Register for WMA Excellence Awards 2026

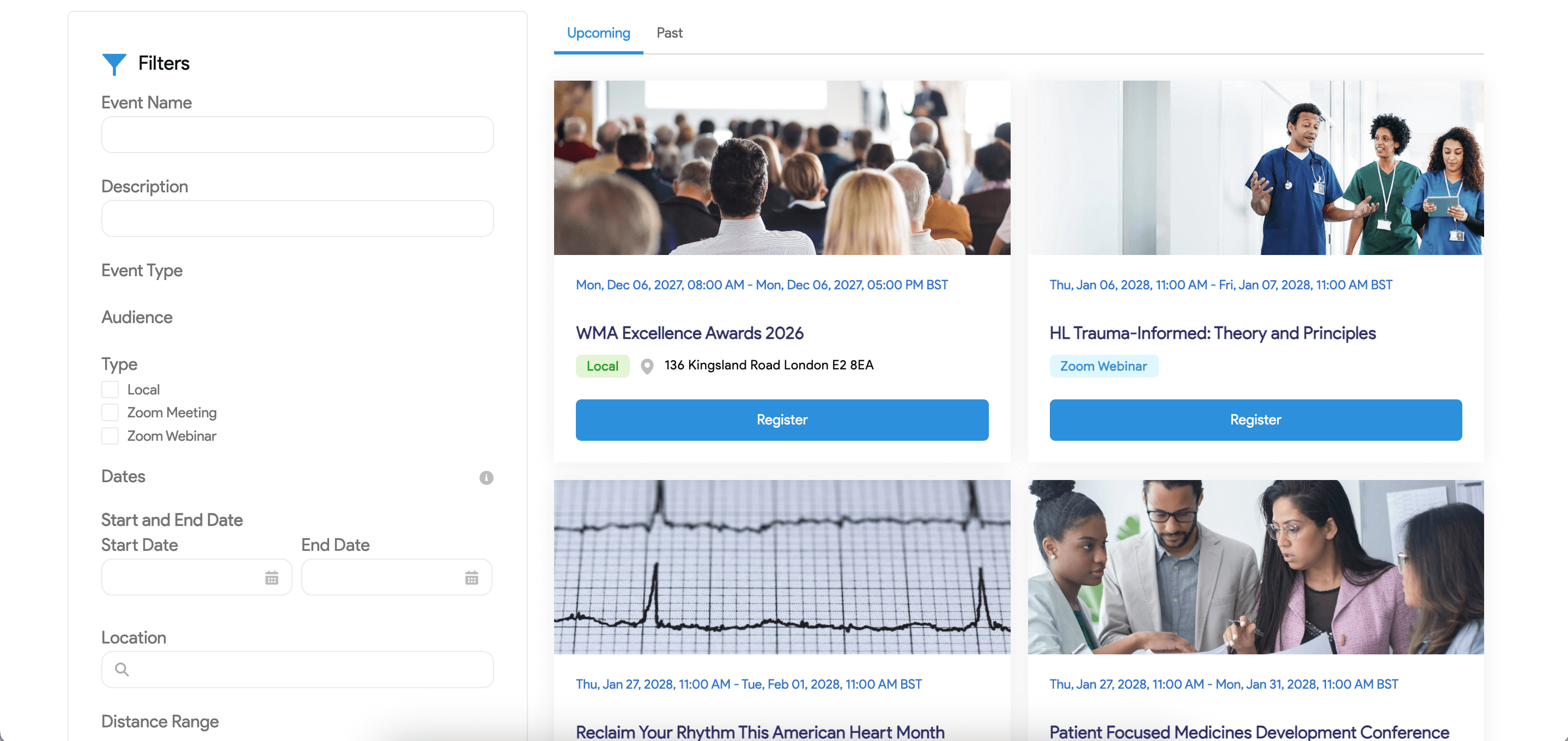click(x=783, y=420)
